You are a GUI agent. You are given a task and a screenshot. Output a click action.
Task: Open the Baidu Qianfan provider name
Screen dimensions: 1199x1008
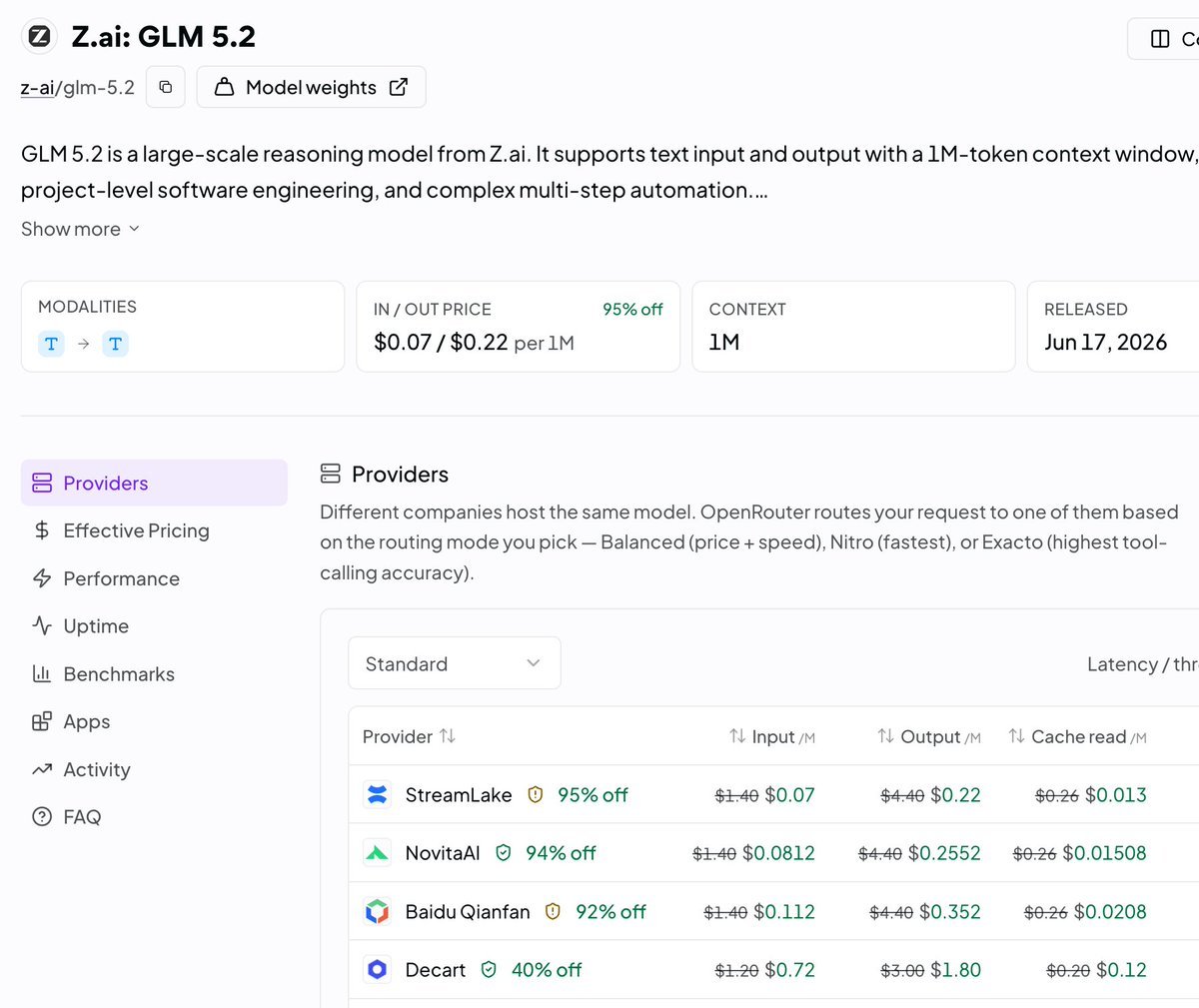coord(468,912)
